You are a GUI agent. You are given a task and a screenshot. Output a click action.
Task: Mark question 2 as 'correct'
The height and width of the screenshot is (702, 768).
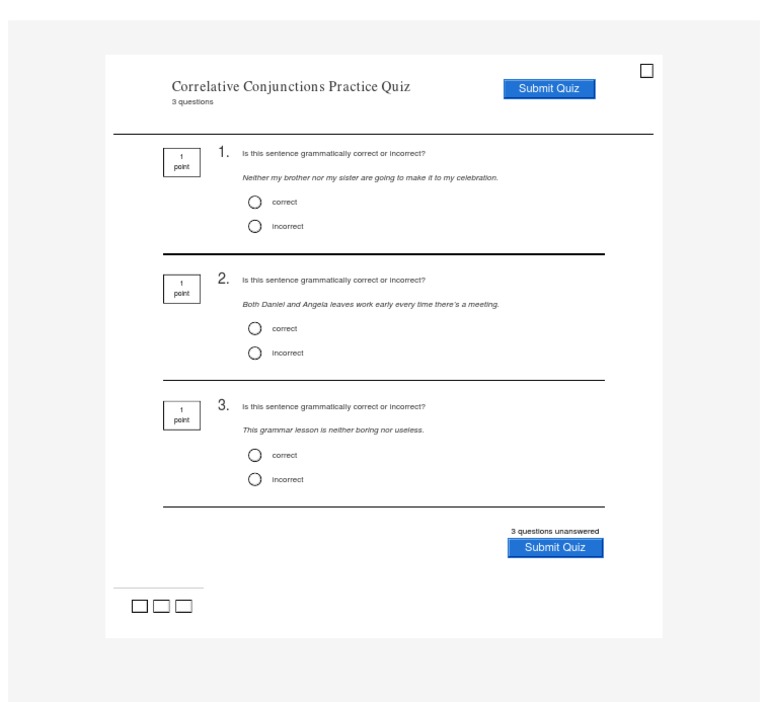(x=255, y=329)
